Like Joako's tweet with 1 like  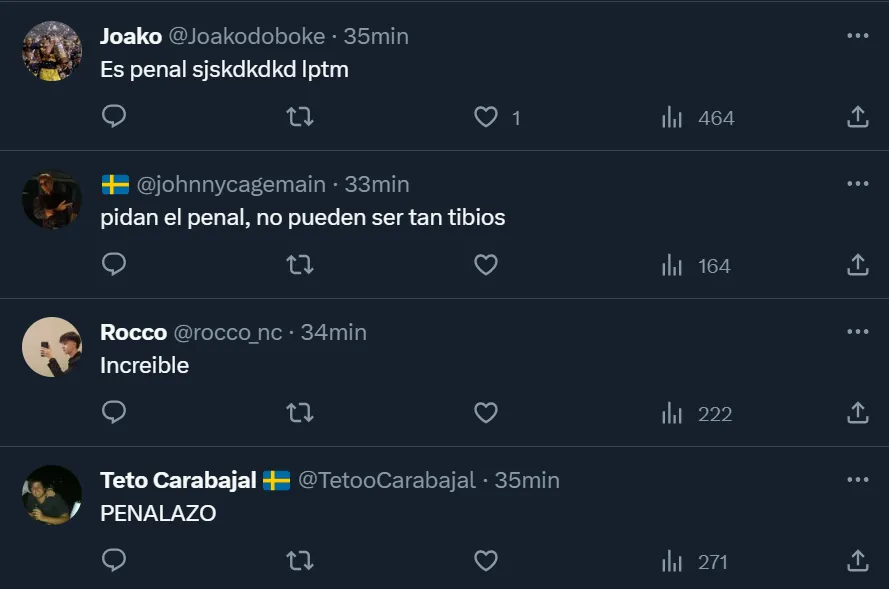click(x=486, y=117)
